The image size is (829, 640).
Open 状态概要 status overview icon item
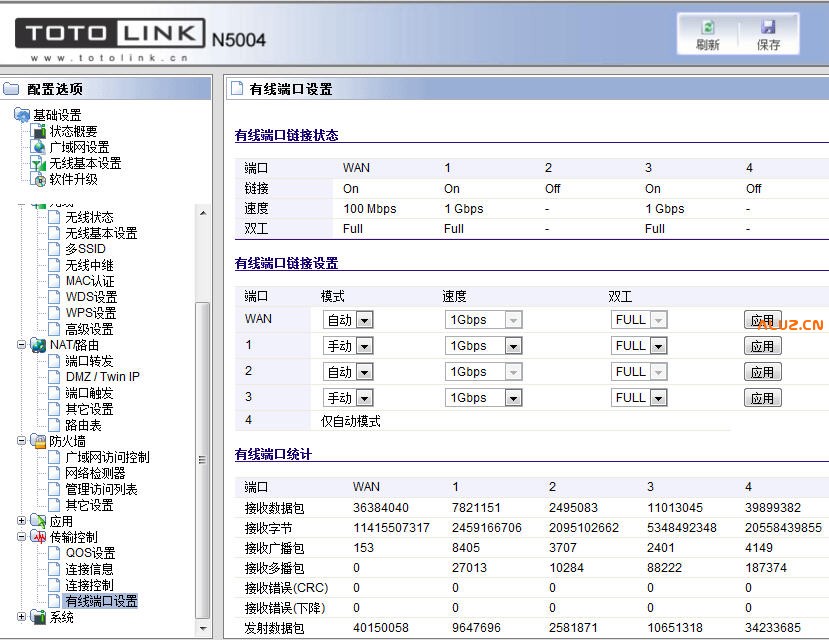tap(38, 131)
